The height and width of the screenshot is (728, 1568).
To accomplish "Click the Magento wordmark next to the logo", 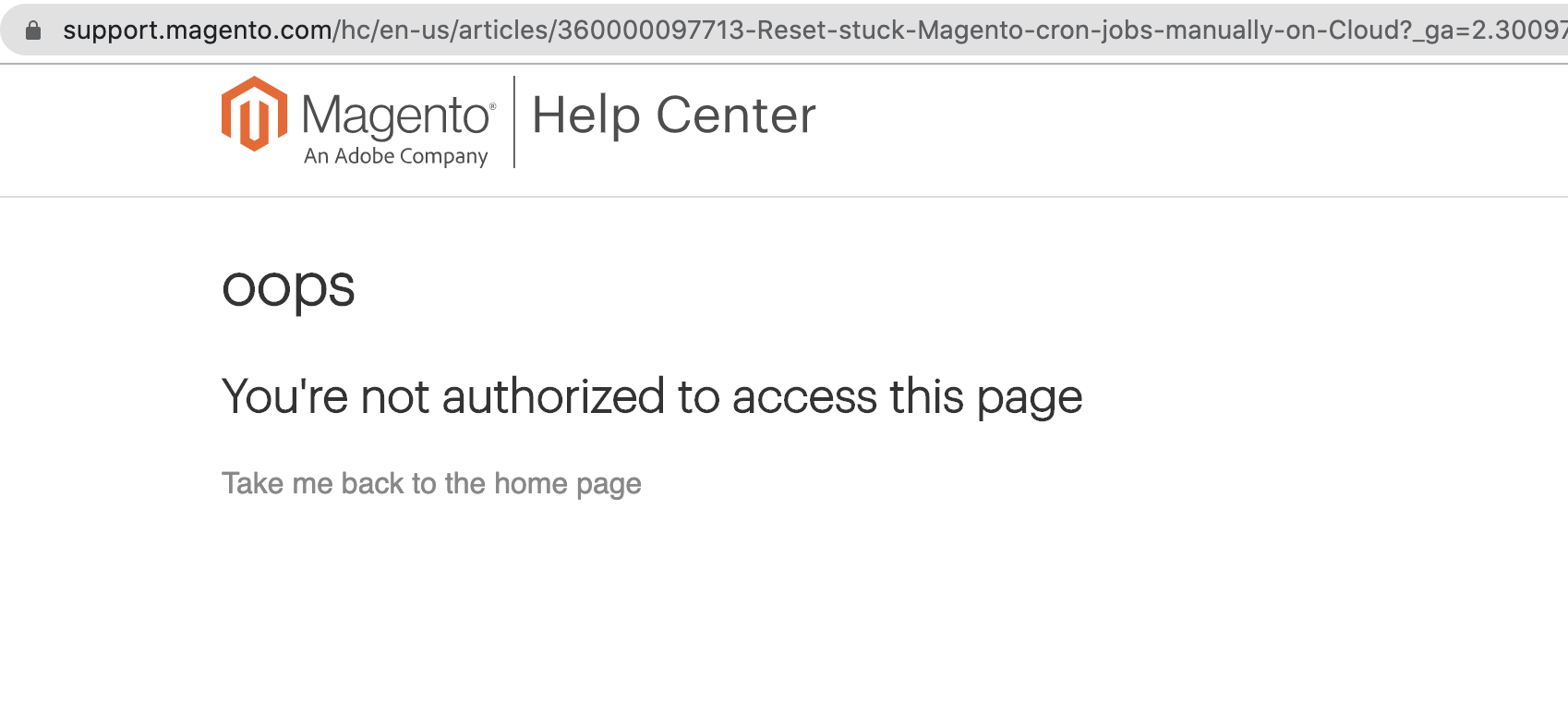I will [395, 116].
